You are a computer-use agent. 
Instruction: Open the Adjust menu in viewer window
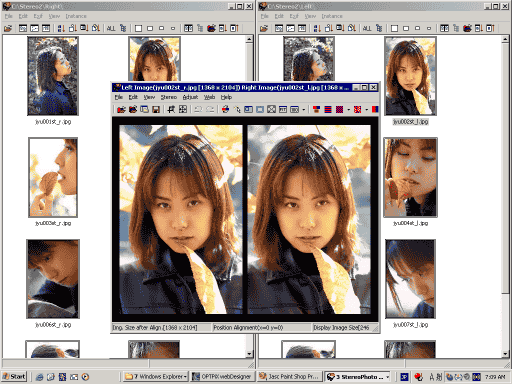click(x=190, y=97)
